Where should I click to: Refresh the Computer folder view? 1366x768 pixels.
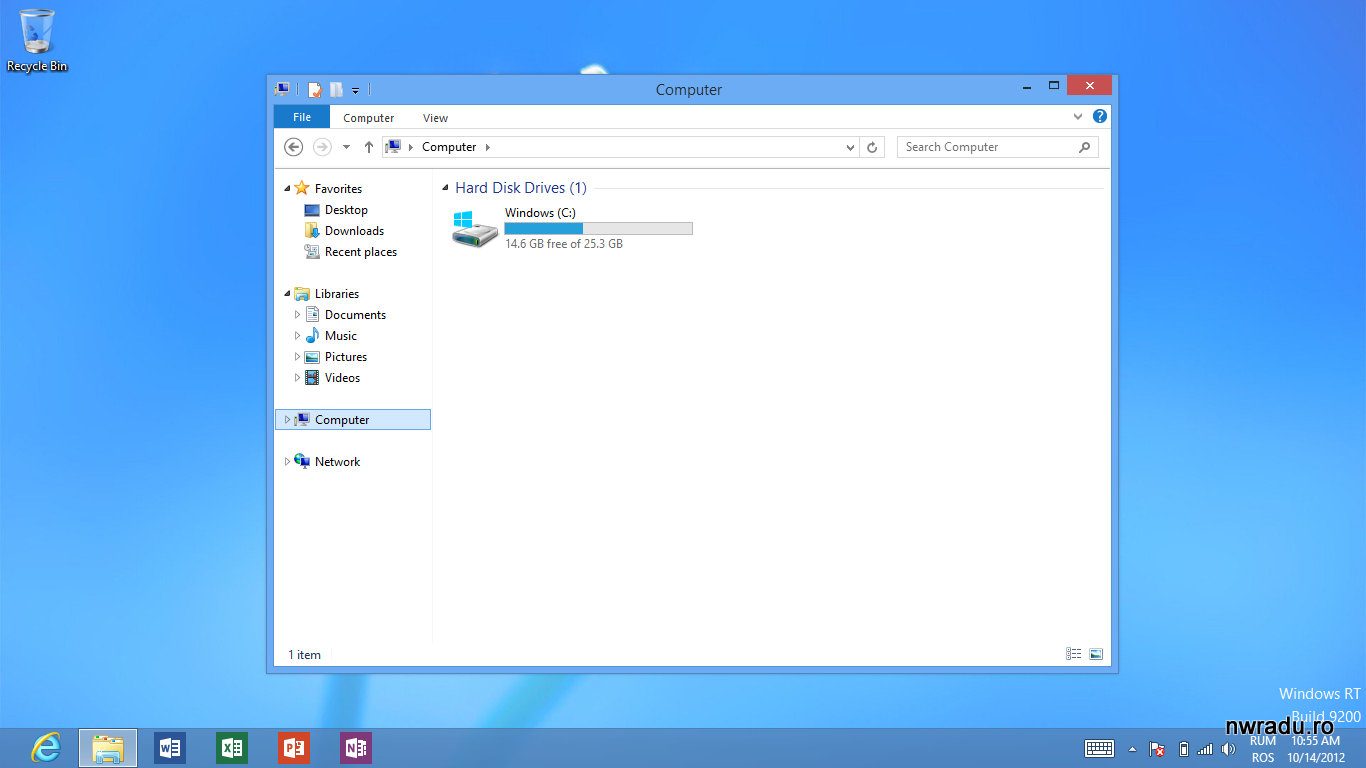point(872,147)
